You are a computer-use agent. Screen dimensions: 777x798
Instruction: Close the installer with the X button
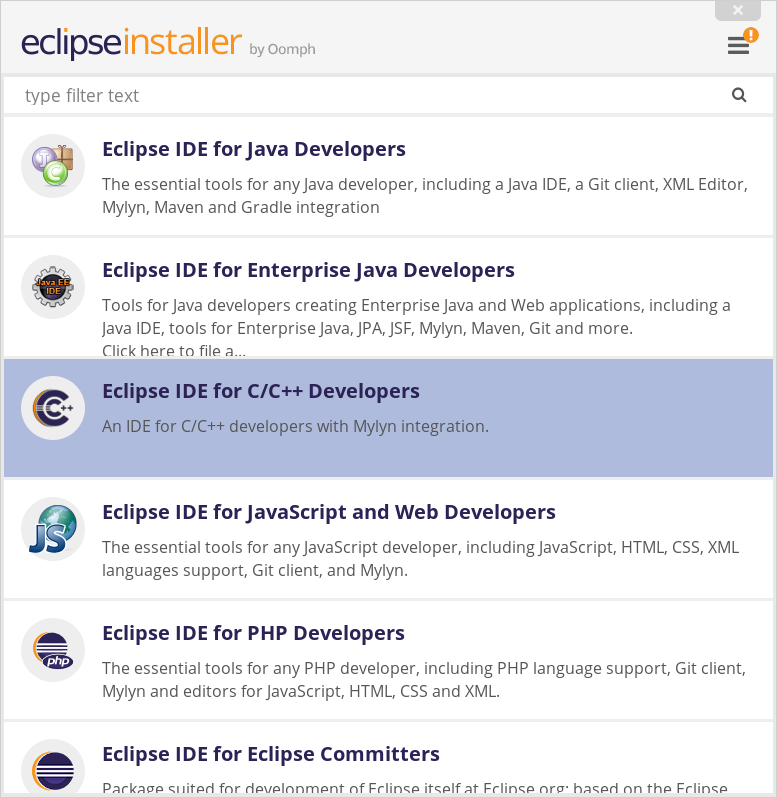tap(738, 10)
